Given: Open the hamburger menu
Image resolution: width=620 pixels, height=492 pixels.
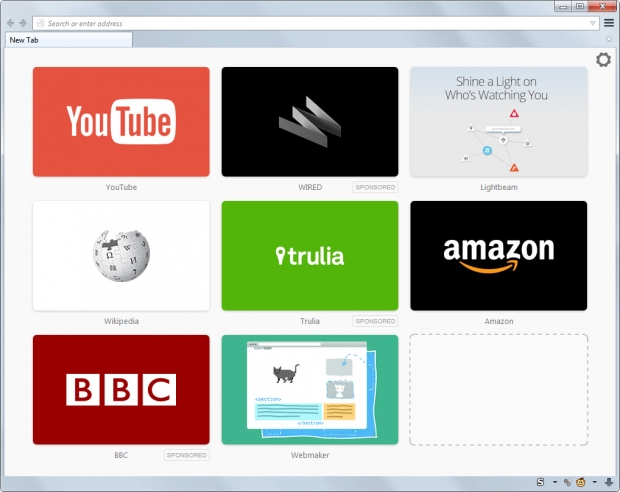Looking at the screenshot, I should pos(609,23).
